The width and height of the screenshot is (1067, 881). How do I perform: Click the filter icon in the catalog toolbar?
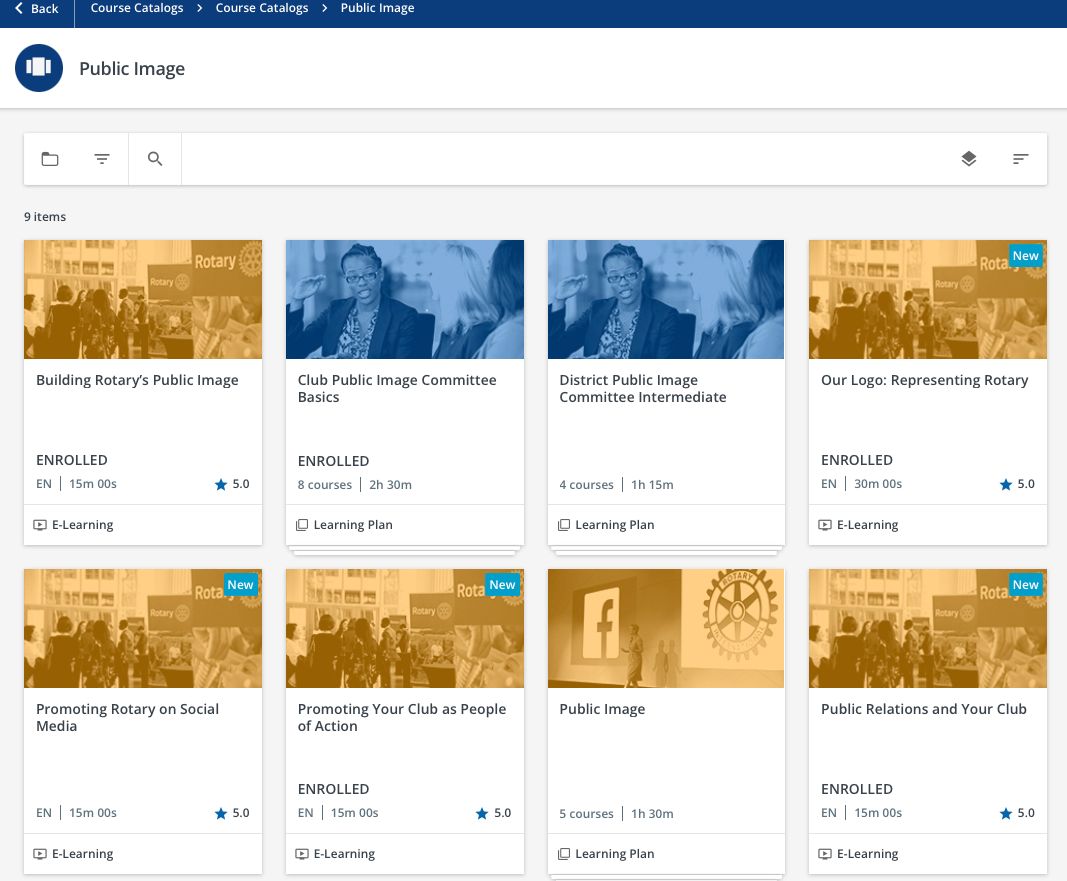point(101,158)
